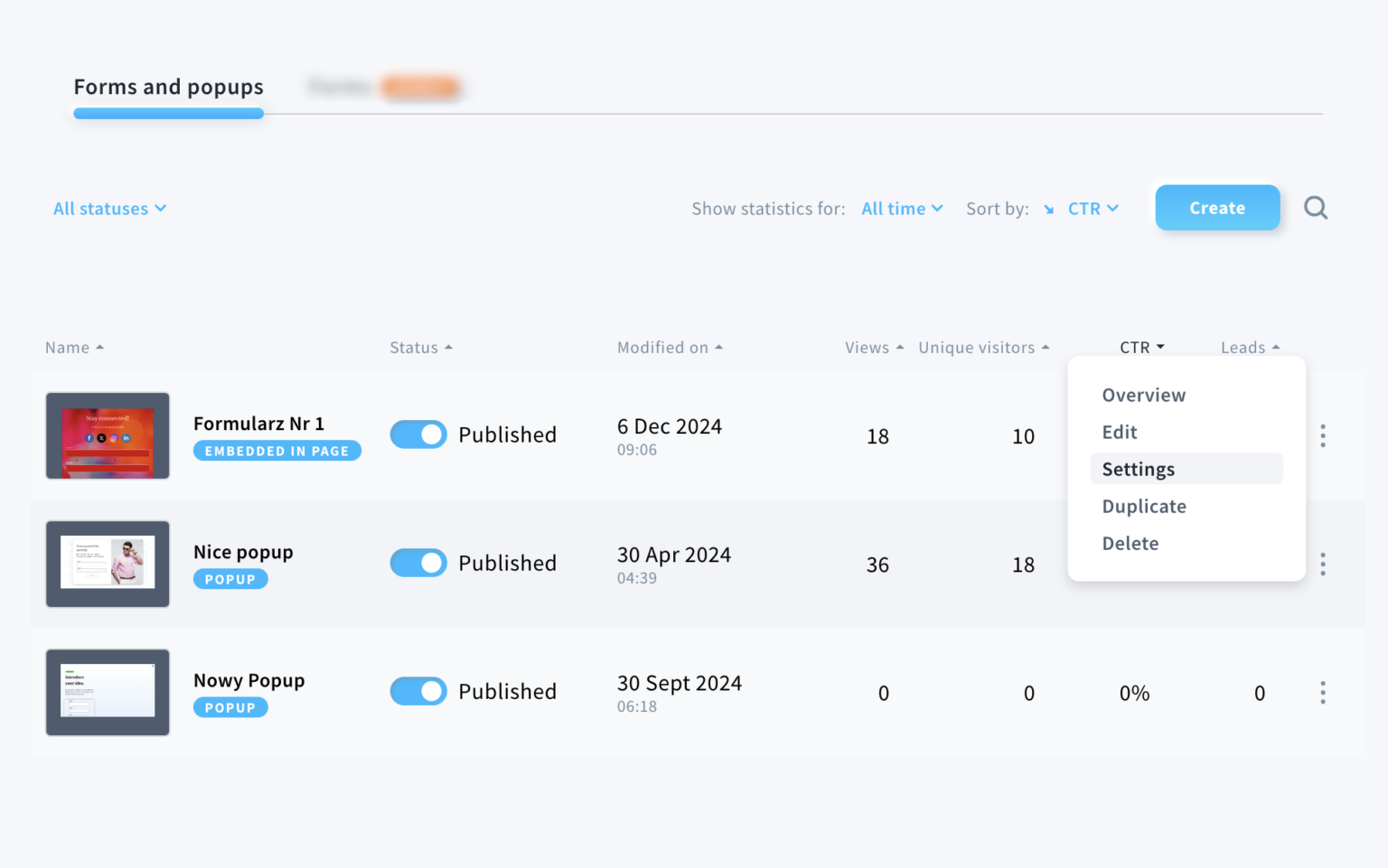Open three-dot menu for Formularz Nr 1
The width and height of the screenshot is (1388, 868).
1322,436
